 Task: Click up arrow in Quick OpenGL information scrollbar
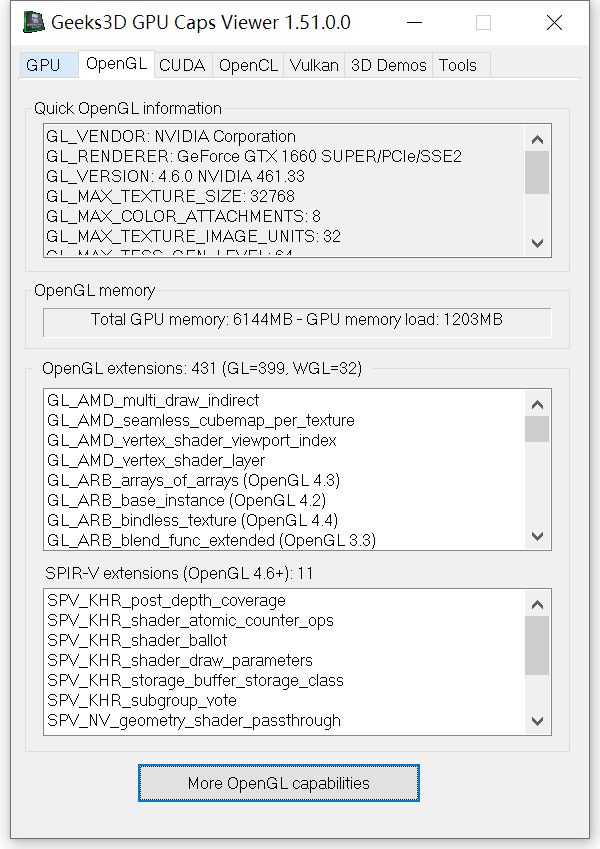(x=537, y=139)
